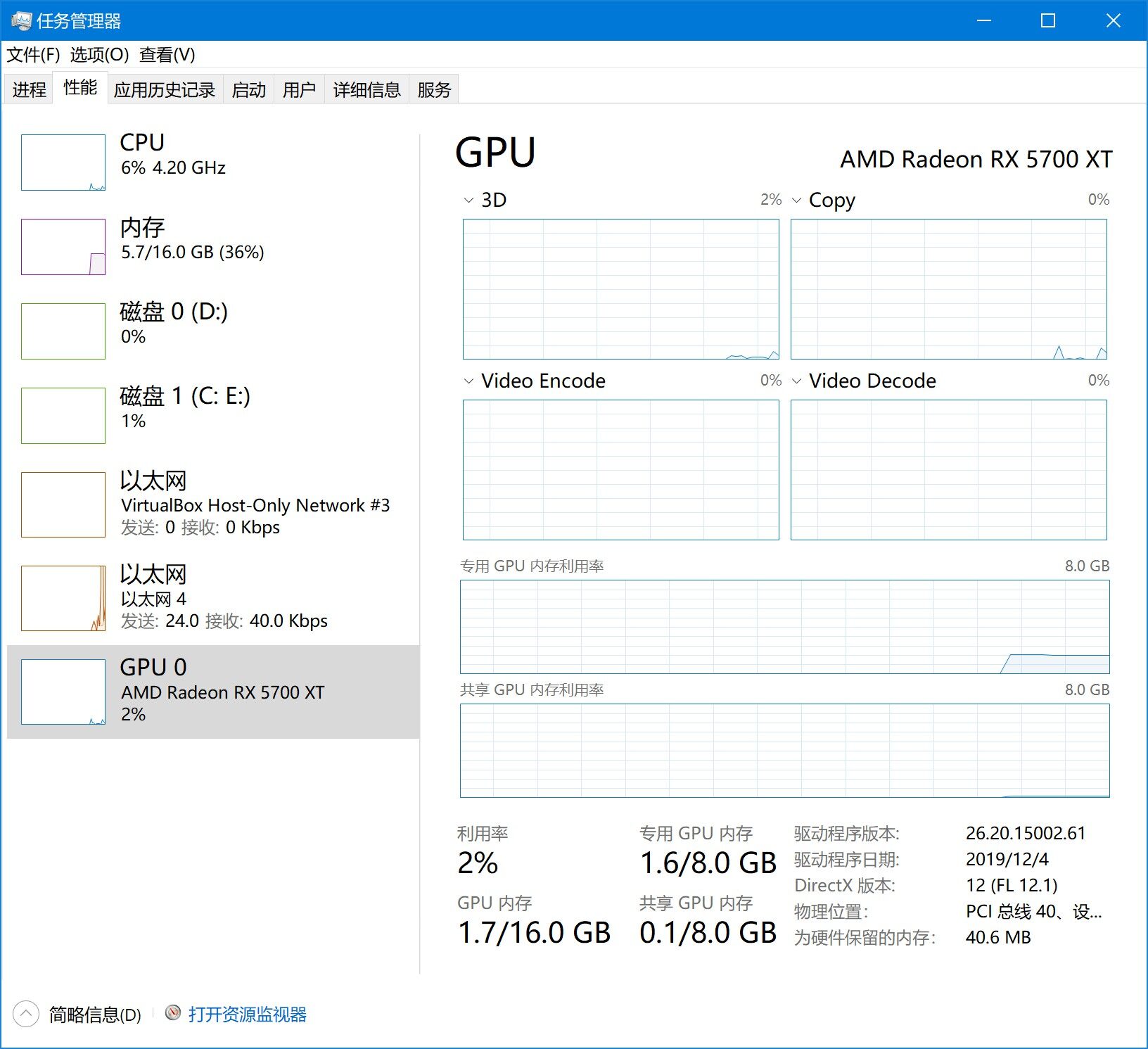This screenshot has height=1049, width=1148.
Task: Click the 5.7/16.0 GB (36%) memory text
Action: click(x=193, y=253)
